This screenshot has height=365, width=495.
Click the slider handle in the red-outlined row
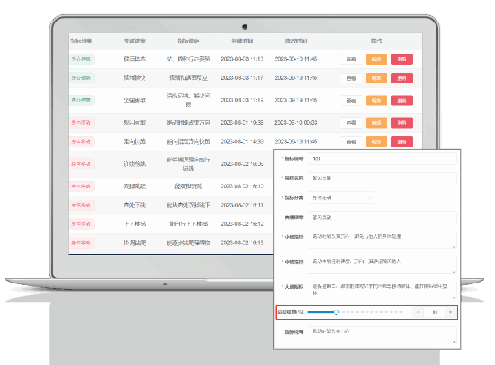[x=336, y=312]
